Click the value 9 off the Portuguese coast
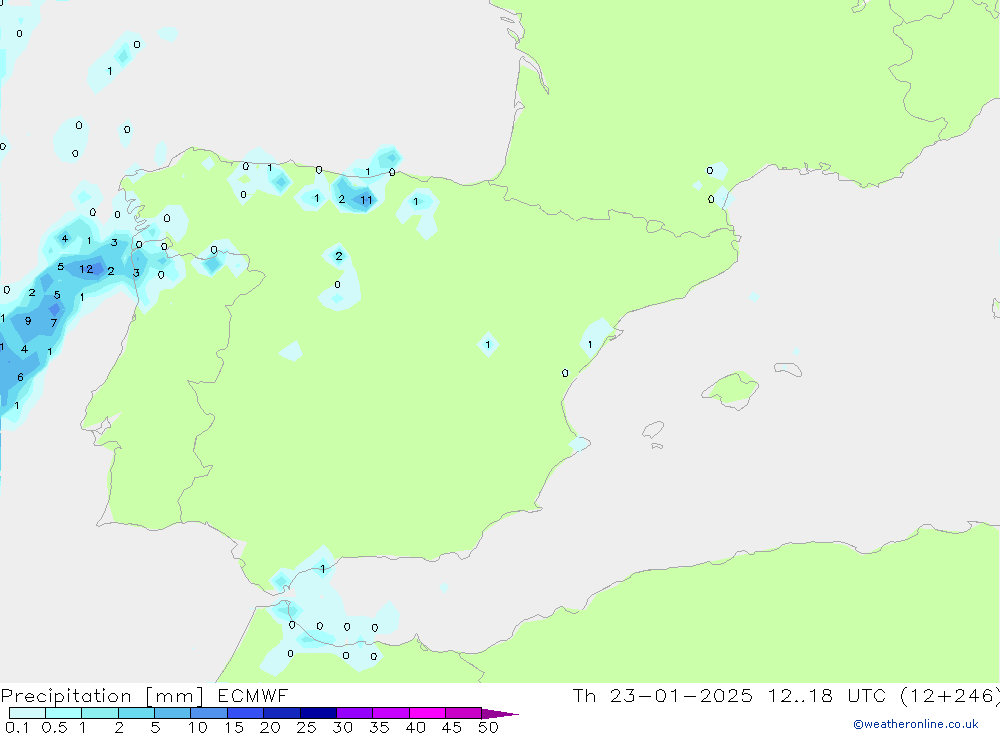Image resolution: width=1000 pixels, height=733 pixels. coord(28,321)
